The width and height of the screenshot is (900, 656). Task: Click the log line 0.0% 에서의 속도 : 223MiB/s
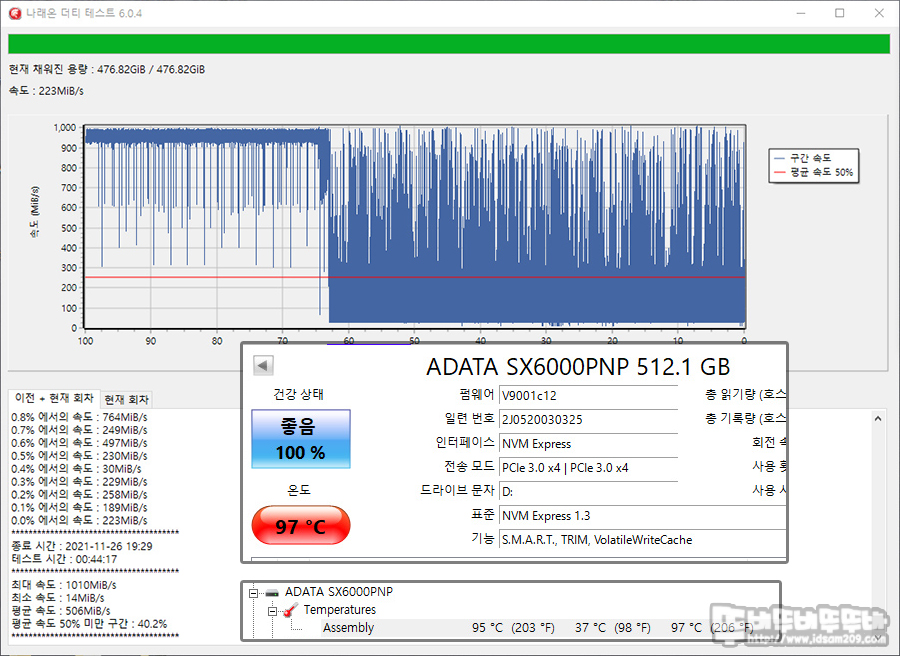[x=79, y=521]
